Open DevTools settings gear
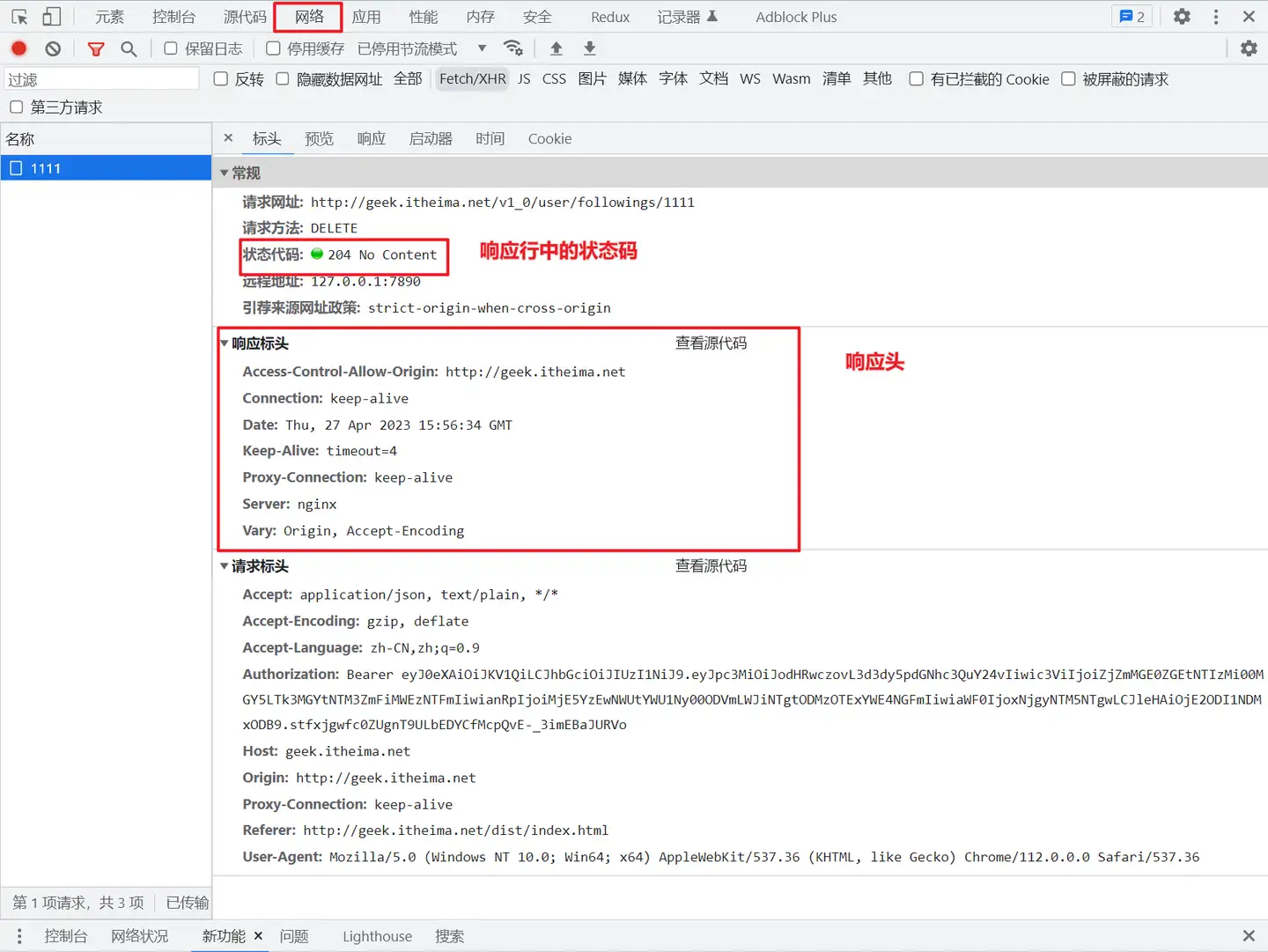1268x952 pixels. 1182,17
